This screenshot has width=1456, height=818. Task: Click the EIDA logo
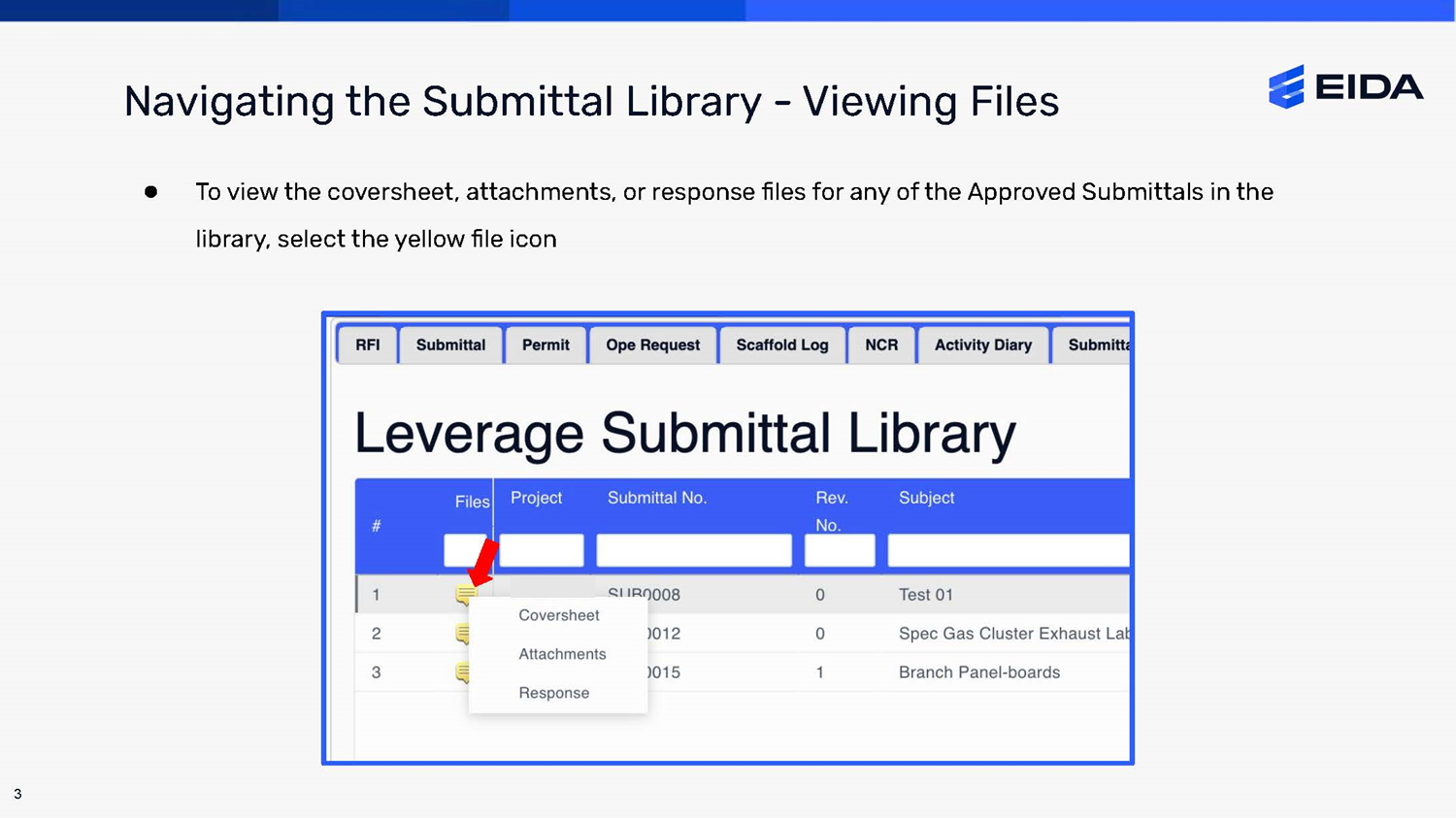click(x=1345, y=87)
